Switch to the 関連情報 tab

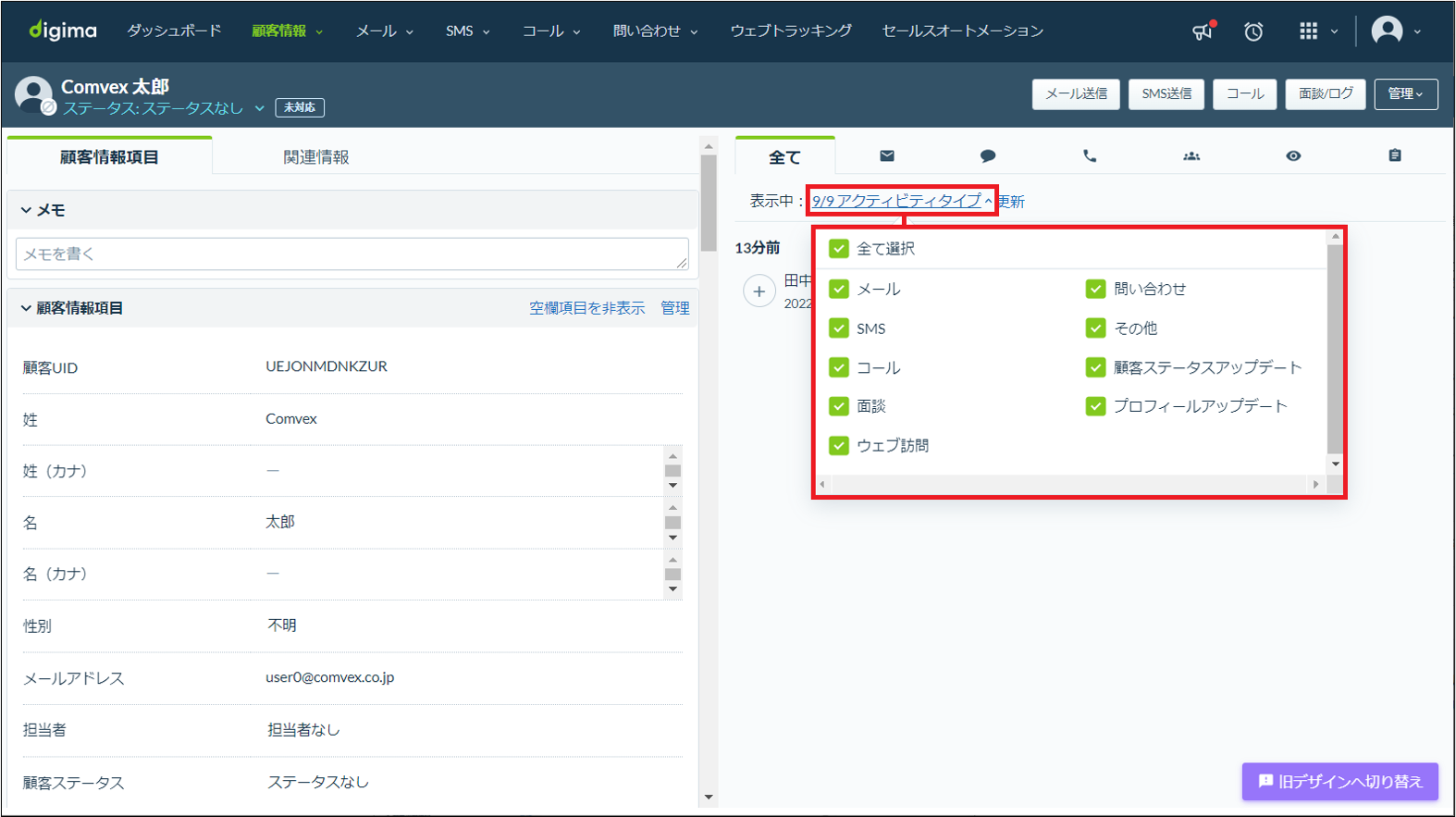pyautogui.click(x=316, y=157)
